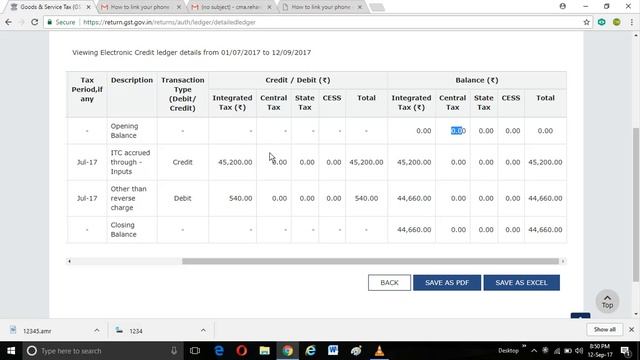Open Opera browser from the taskbar
640x360 pixels.
(x=242, y=351)
